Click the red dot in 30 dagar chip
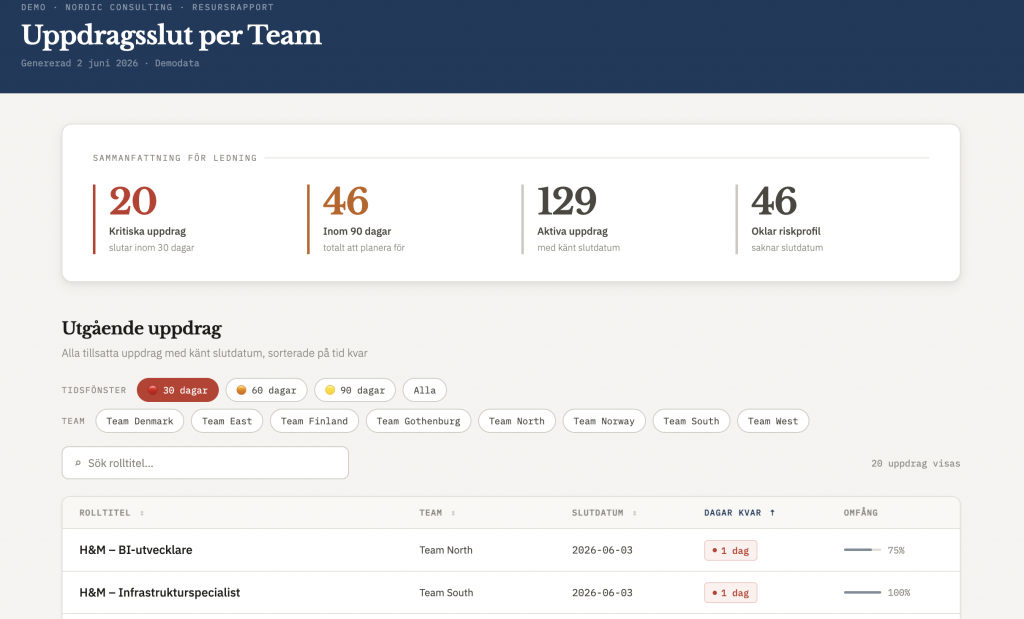 click(153, 390)
